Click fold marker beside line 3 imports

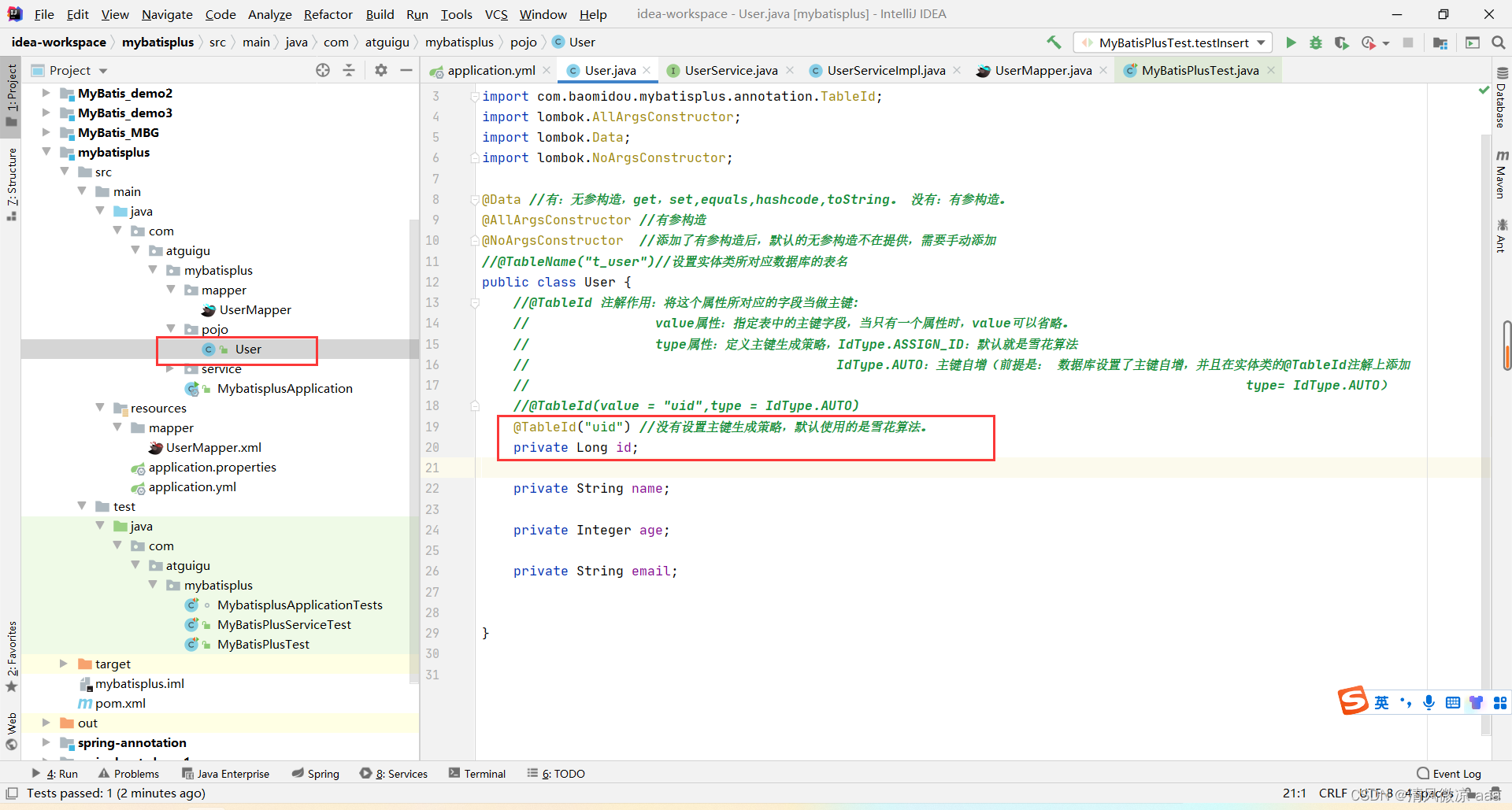475,96
